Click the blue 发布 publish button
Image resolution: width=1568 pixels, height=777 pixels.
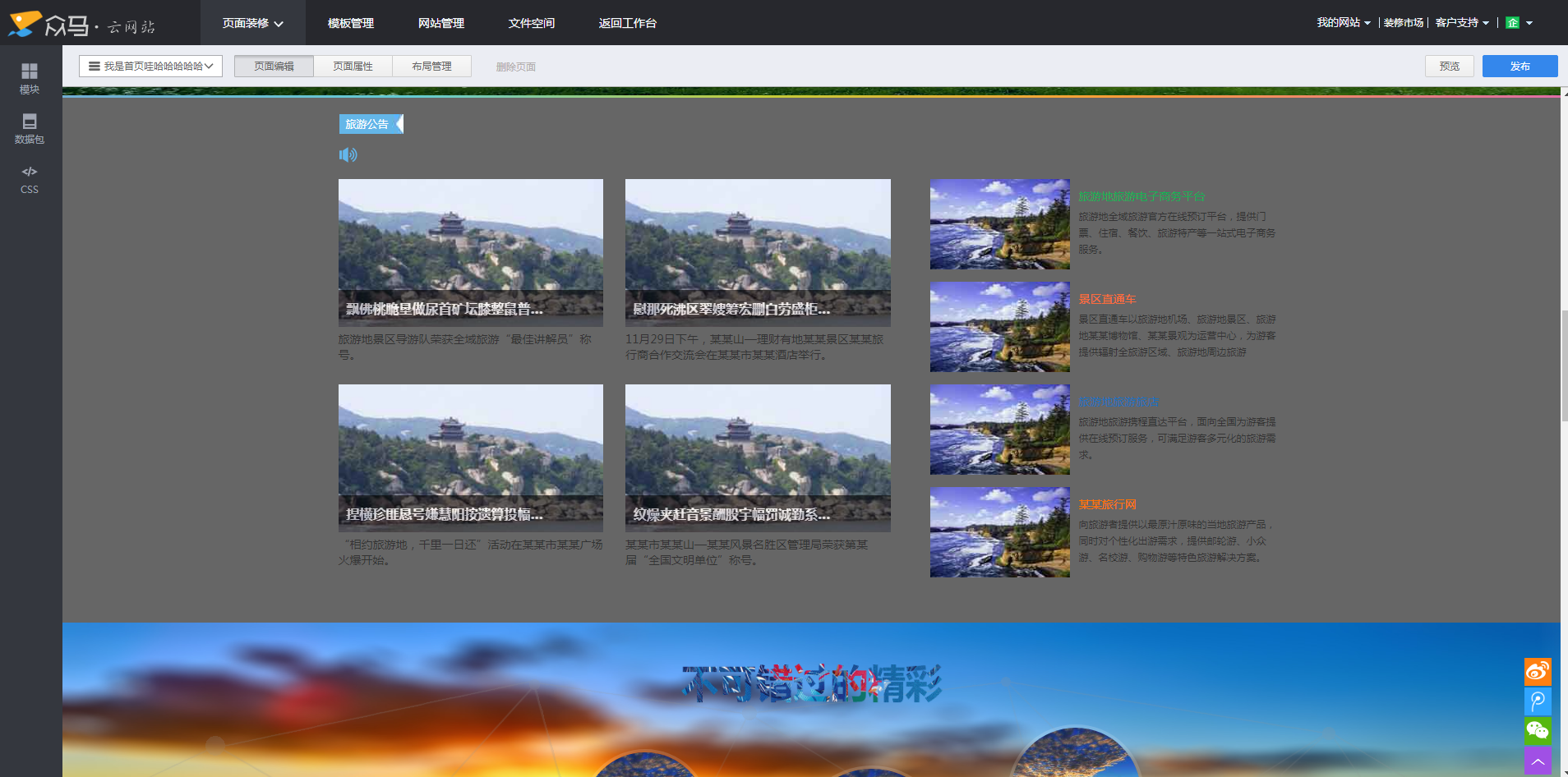click(x=1520, y=66)
